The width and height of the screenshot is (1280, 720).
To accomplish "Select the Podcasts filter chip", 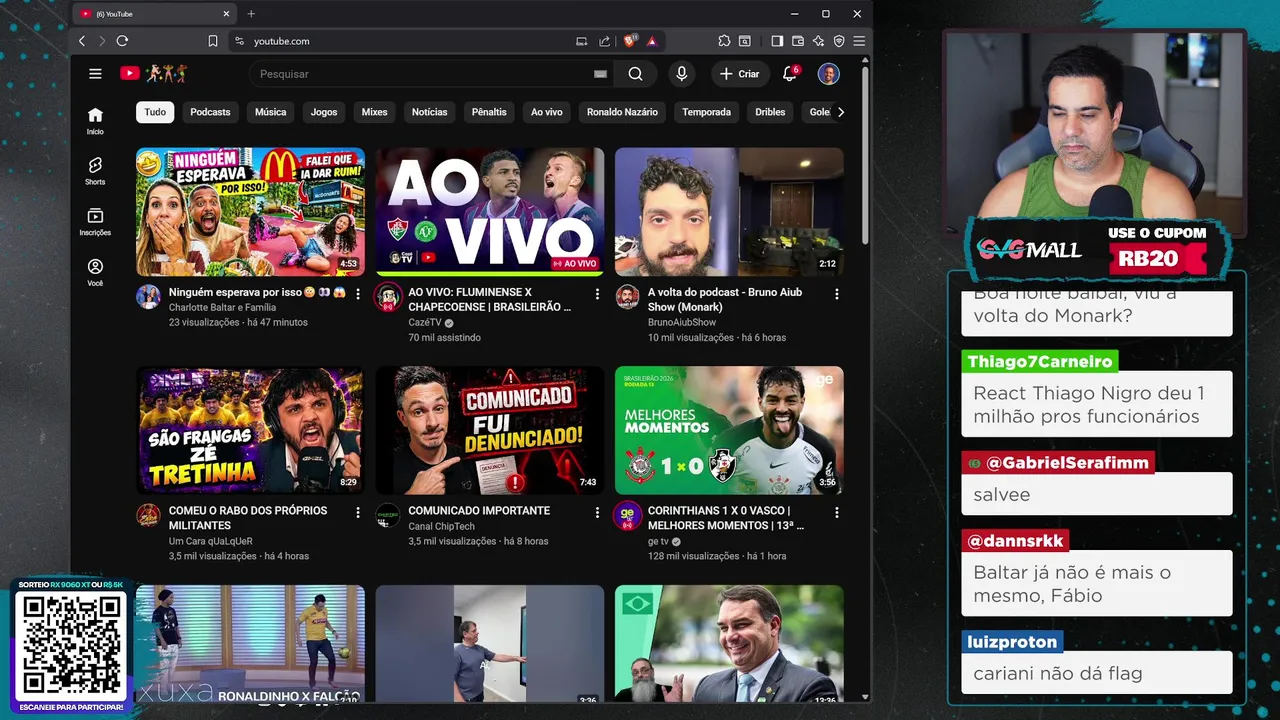I will 210,112.
